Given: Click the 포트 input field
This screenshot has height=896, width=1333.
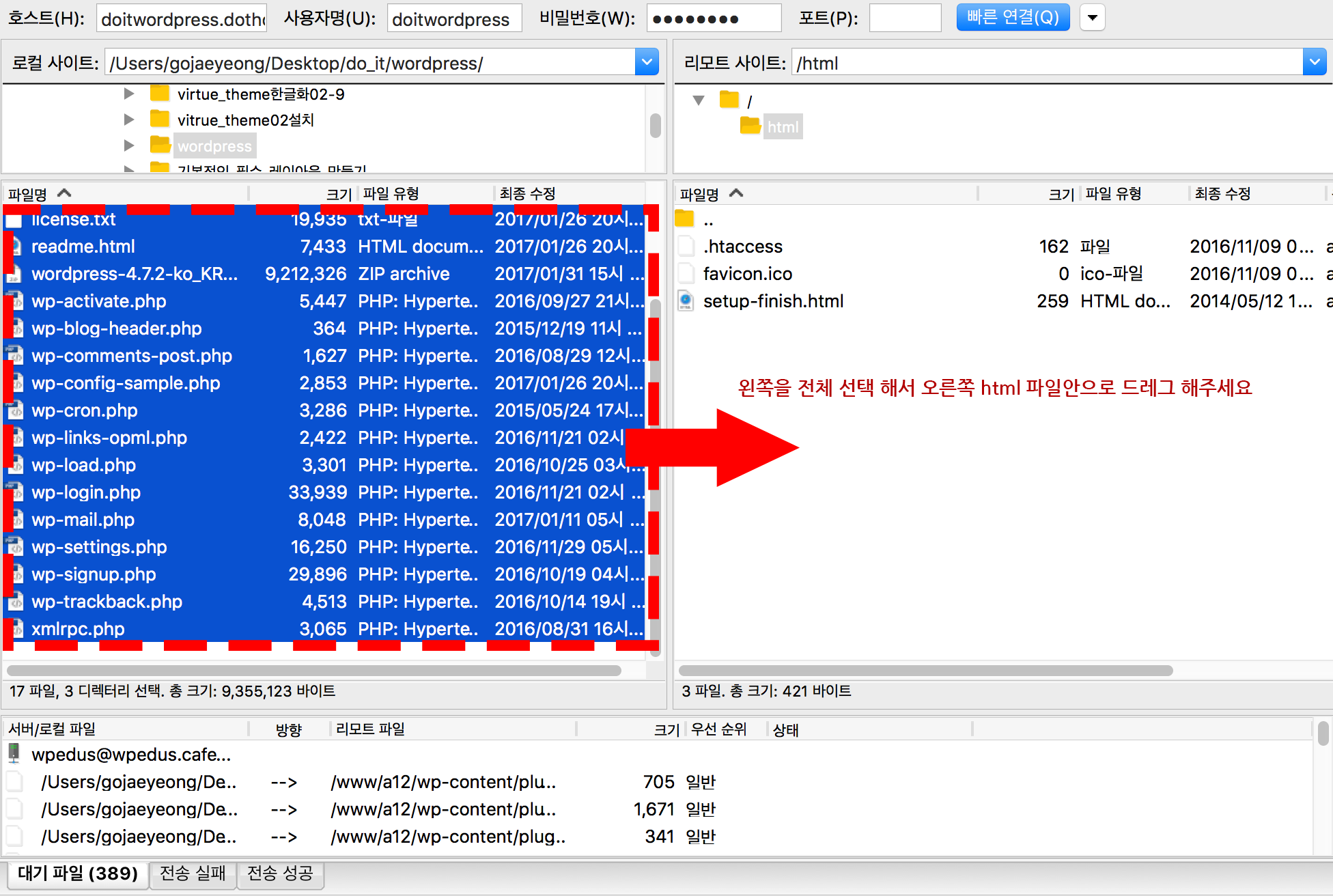Looking at the screenshot, I should click(x=905, y=18).
